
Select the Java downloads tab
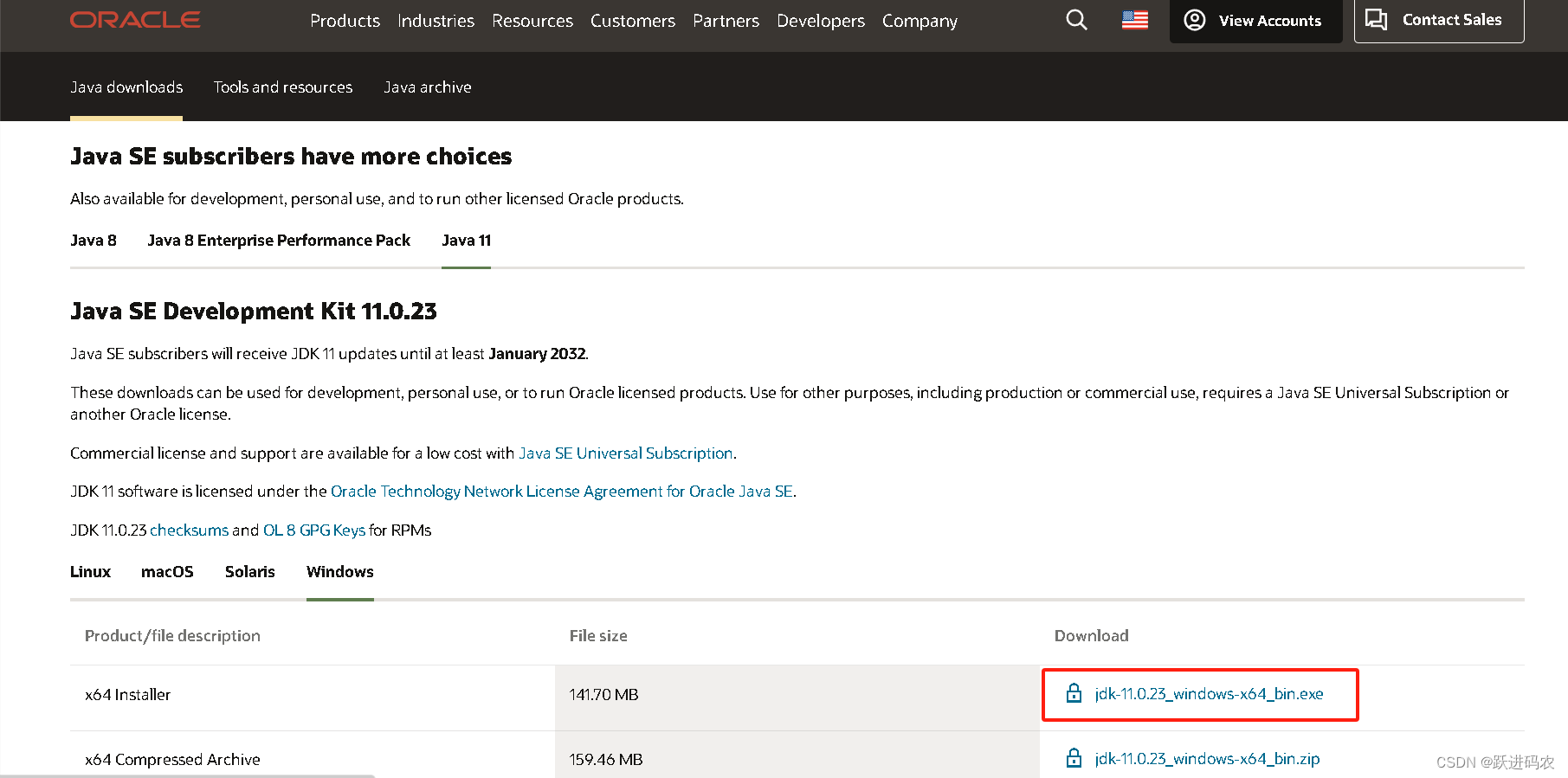click(x=126, y=87)
